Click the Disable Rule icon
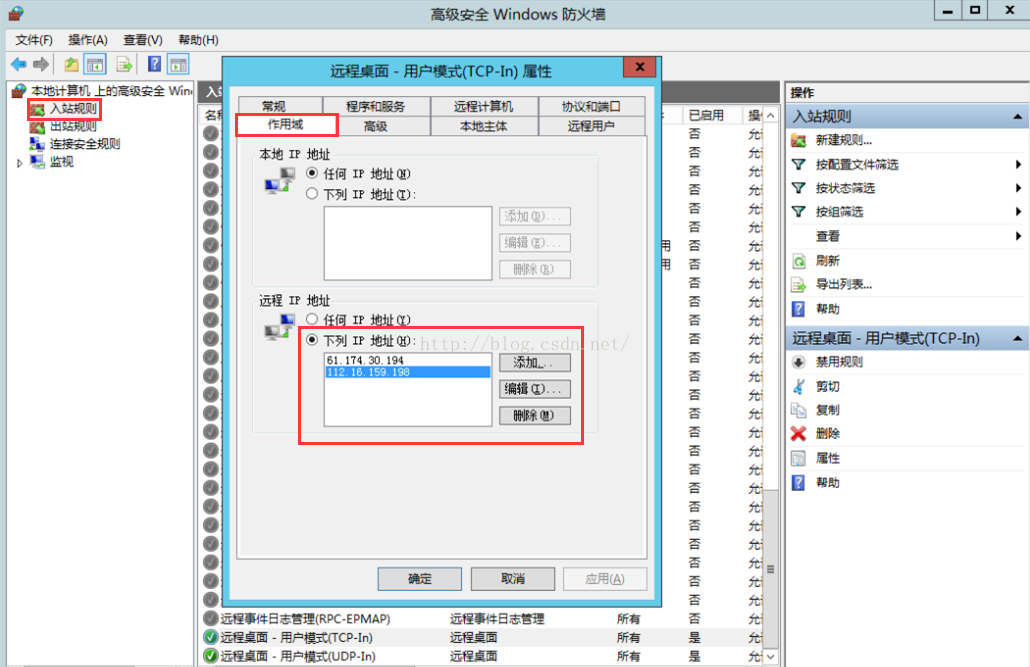The height and width of the screenshot is (667, 1030). 799,362
